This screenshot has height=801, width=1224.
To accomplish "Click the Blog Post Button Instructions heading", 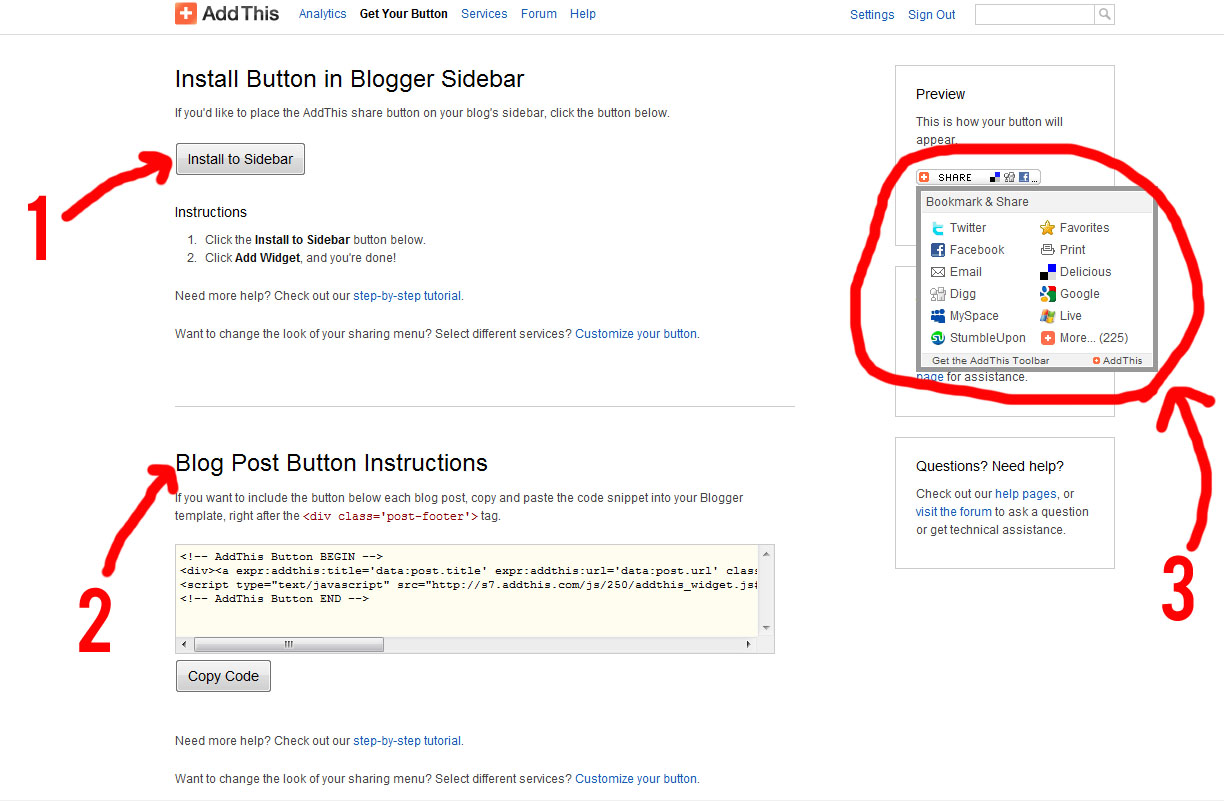I will coord(331,463).
